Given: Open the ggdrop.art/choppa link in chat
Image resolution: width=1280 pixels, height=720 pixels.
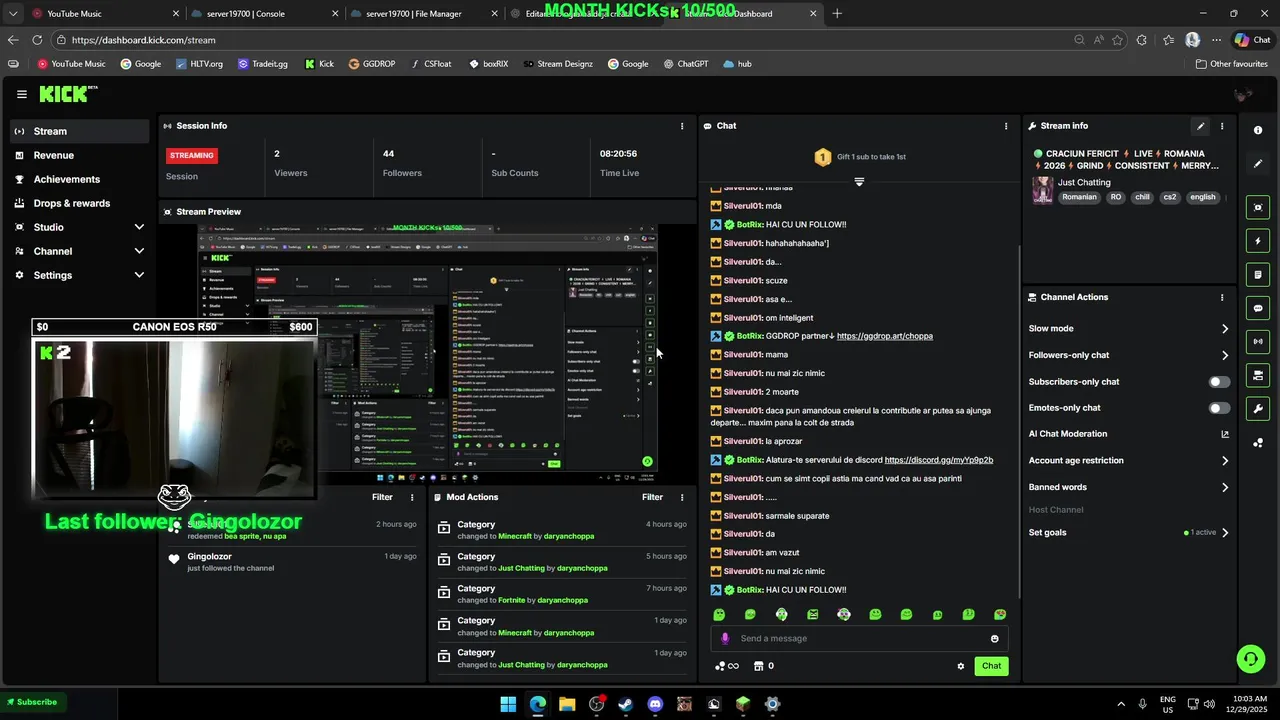Looking at the screenshot, I should [x=885, y=336].
